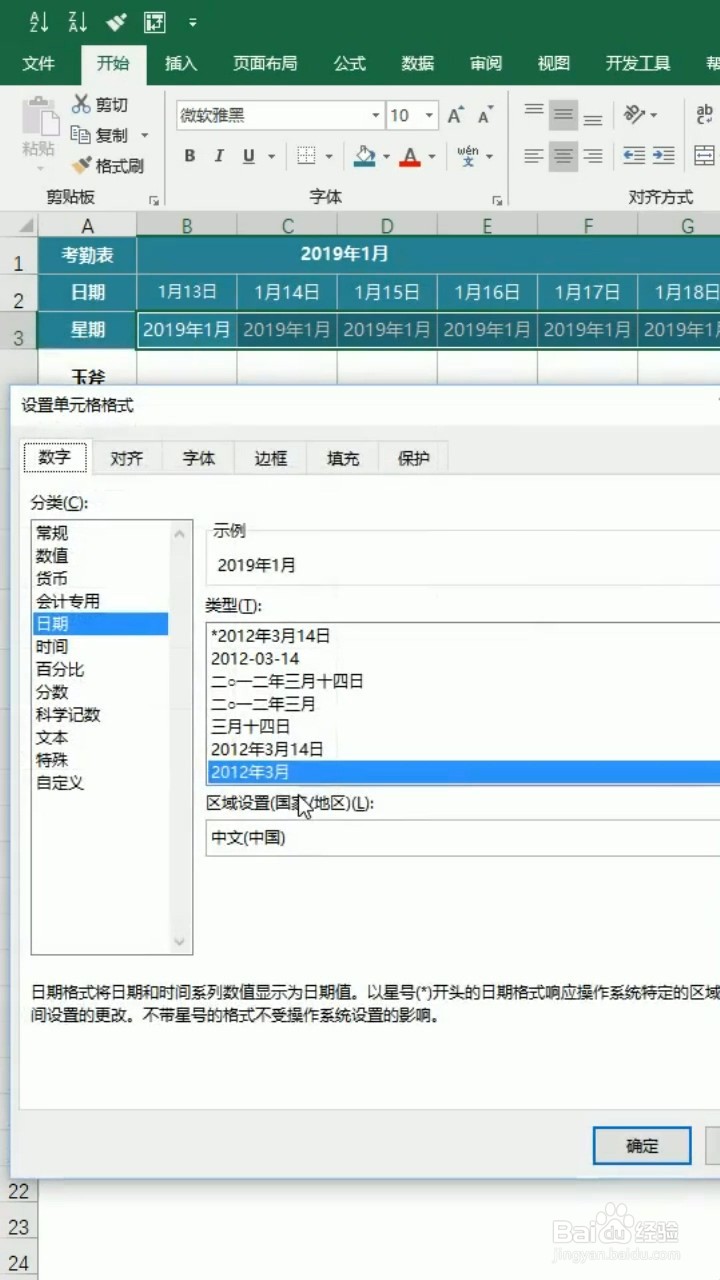Click the 确定 button
Viewport: 720px width, 1280px height.
641,1146
